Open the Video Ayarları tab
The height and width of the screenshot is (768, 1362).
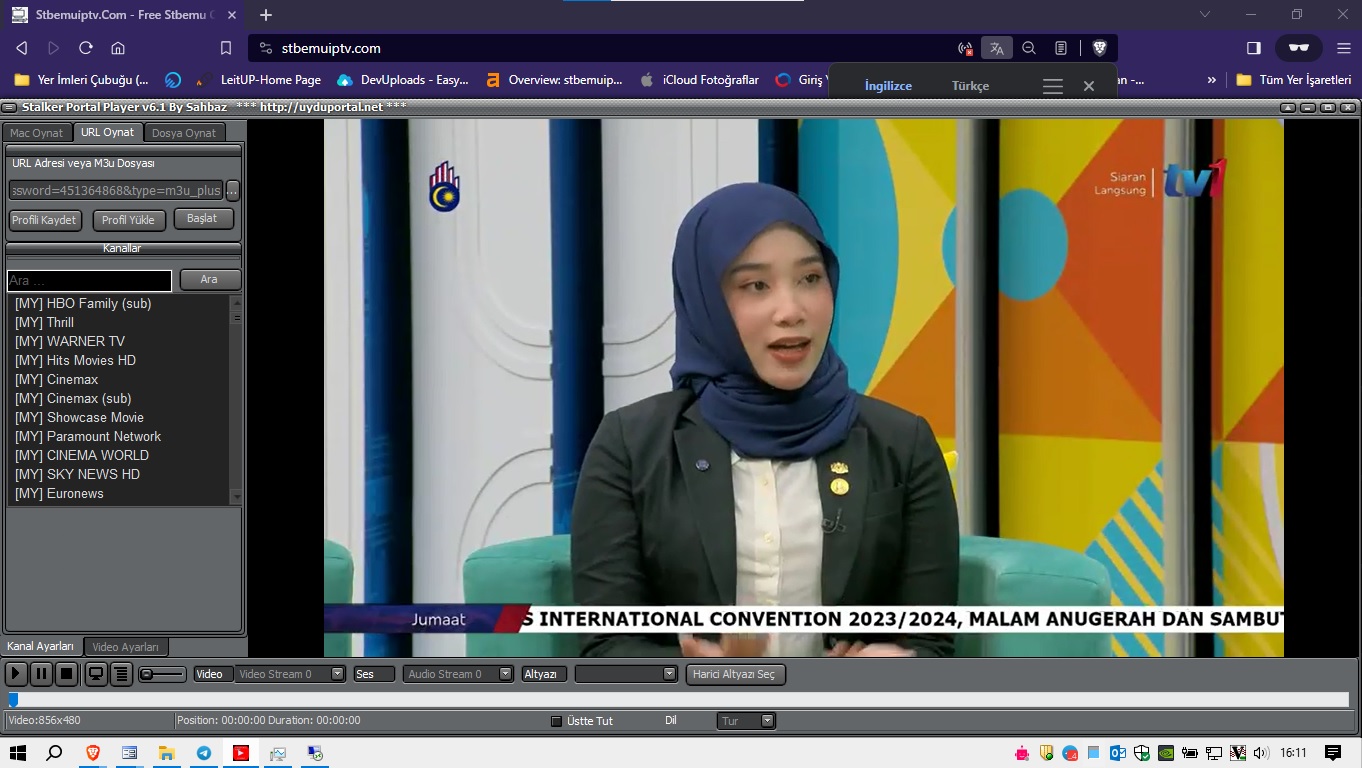coord(126,647)
